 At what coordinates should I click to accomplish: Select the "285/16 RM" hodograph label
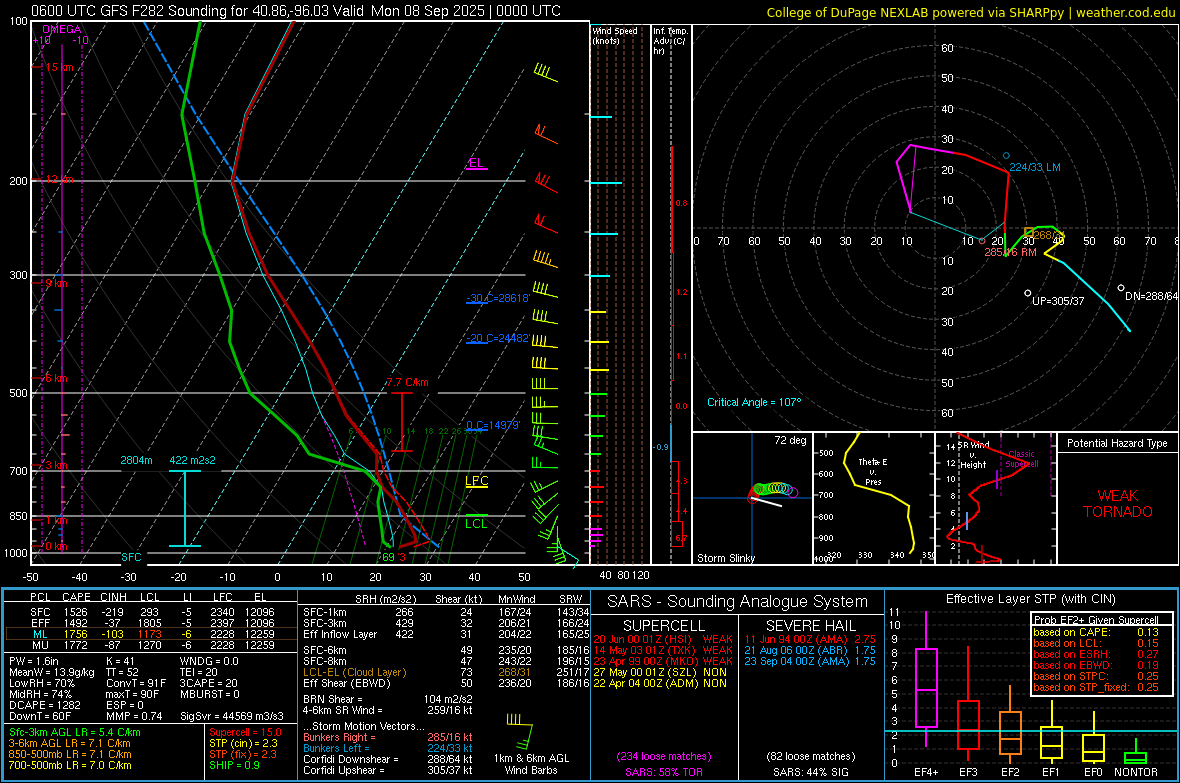pyautogui.click(x=1011, y=252)
